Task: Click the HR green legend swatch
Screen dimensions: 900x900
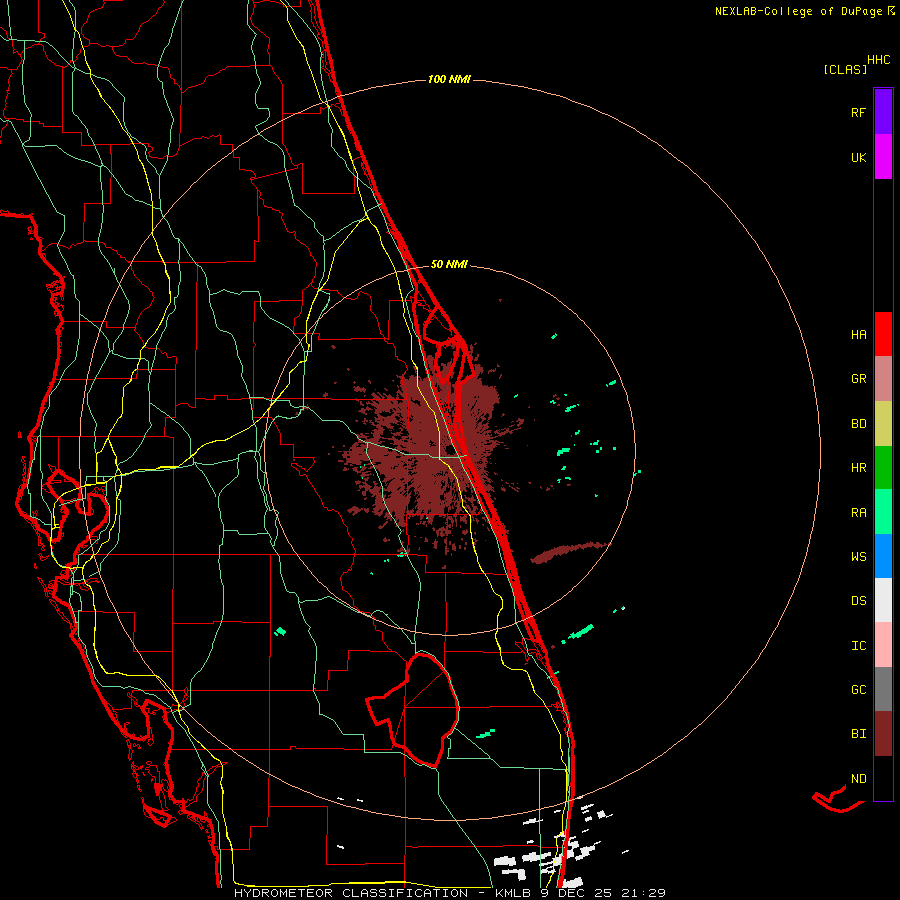Action: pyautogui.click(x=883, y=467)
